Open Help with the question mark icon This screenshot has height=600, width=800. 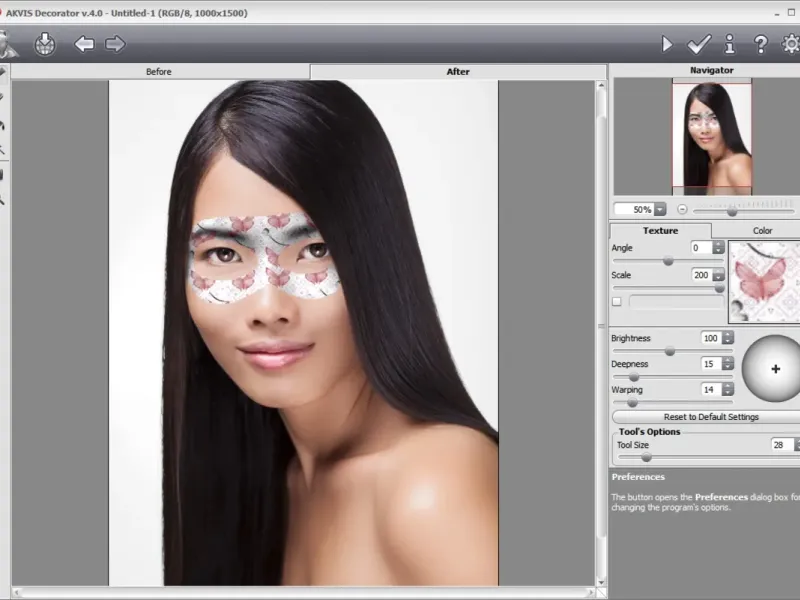(x=760, y=44)
